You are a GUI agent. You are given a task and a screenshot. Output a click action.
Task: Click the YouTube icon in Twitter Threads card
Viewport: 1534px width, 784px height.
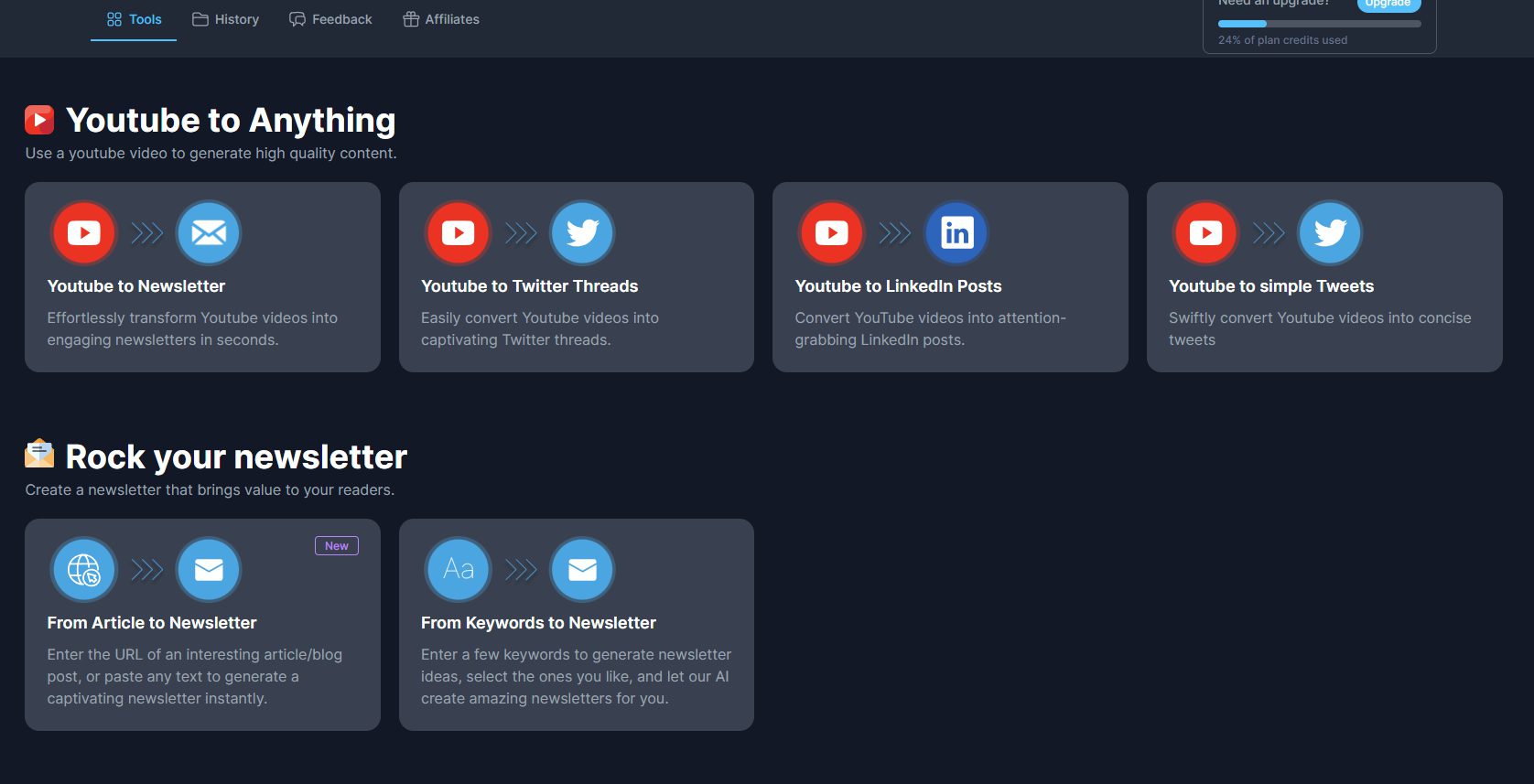point(459,233)
